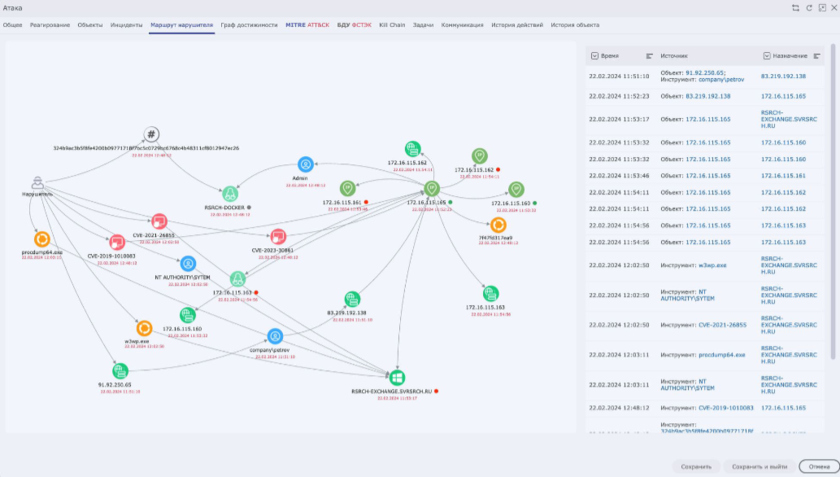Screen dimensions: 840x477
Task: Click the w3wp.exe process node icon
Action: (x=144, y=327)
